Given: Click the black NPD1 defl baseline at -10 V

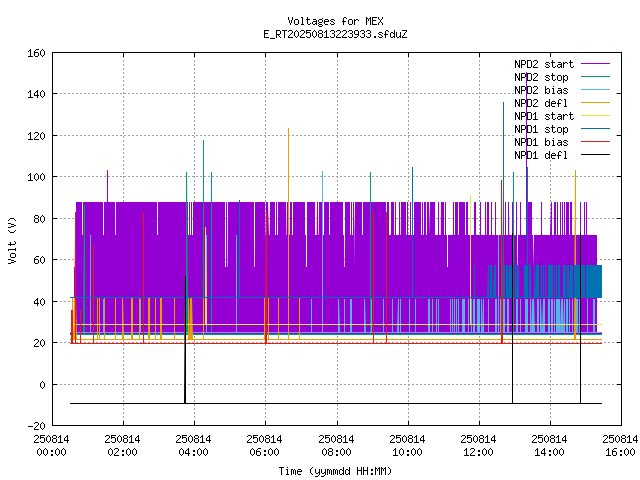Looking at the screenshot, I should pos(336,403).
